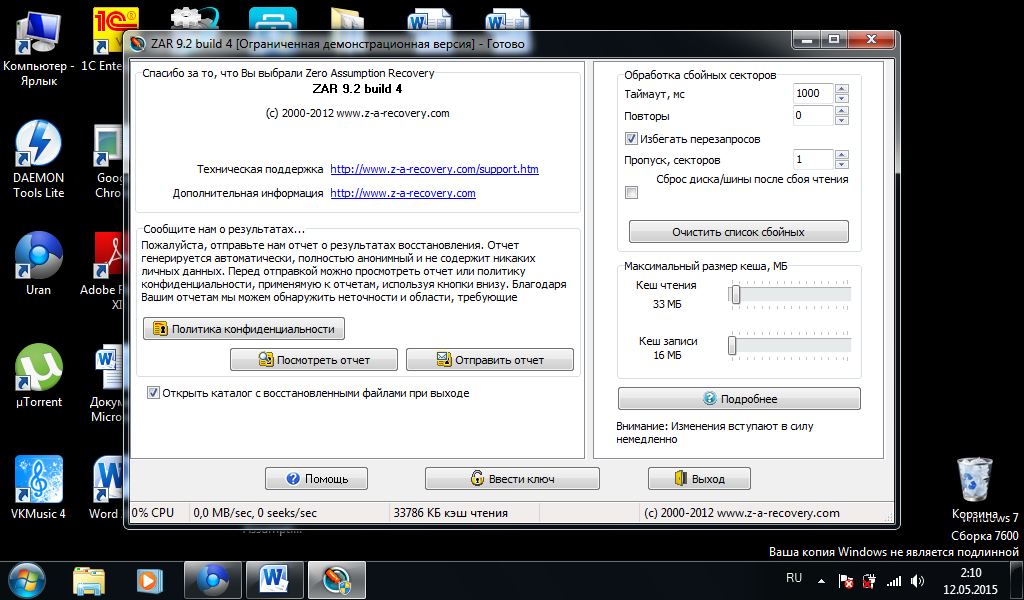Viewport: 1024px width, 600px height.
Task: Open the www.z-a-recovery.com additional info link
Action: 403,193
